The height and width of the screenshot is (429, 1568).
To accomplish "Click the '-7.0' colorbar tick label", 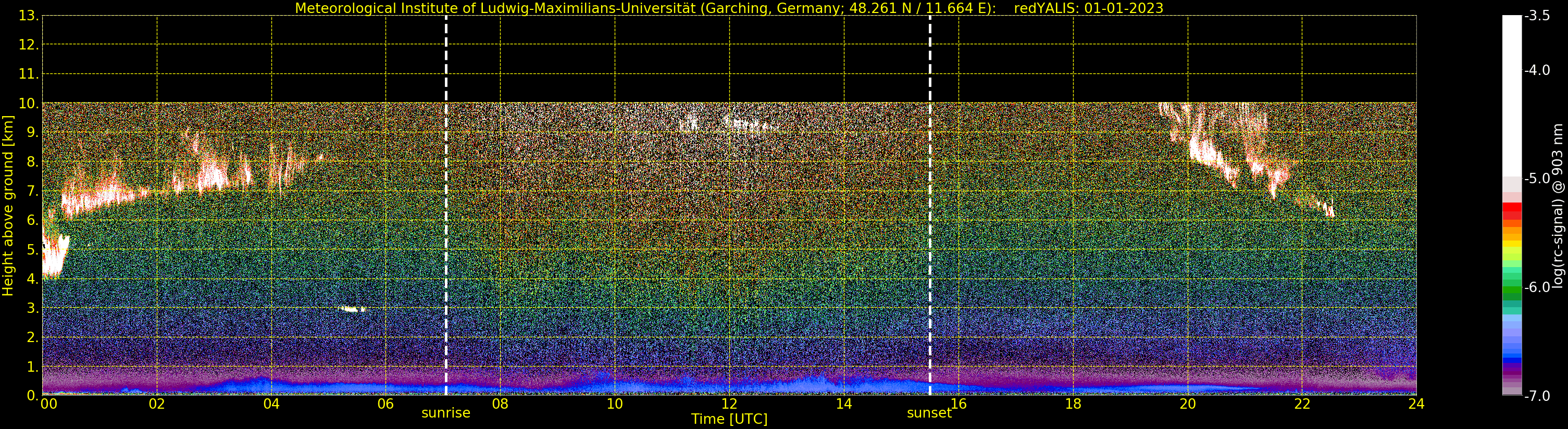I will [1537, 396].
